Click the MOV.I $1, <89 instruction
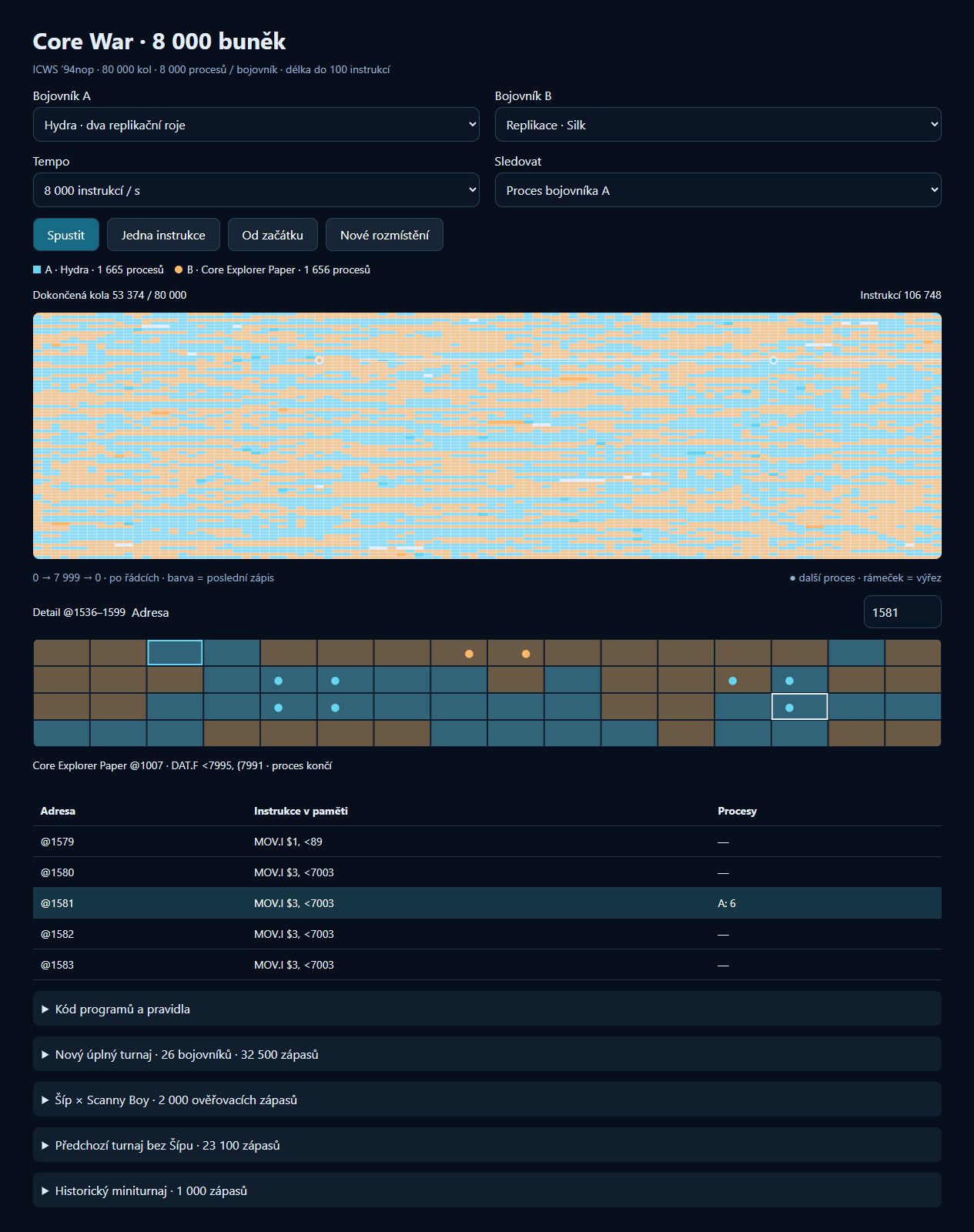Image resolution: width=974 pixels, height=1232 pixels. [x=288, y=842]
